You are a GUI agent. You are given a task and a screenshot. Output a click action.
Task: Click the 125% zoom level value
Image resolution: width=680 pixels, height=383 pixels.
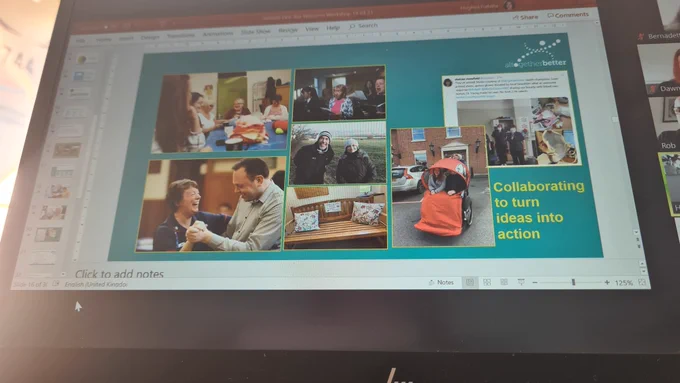624,283
